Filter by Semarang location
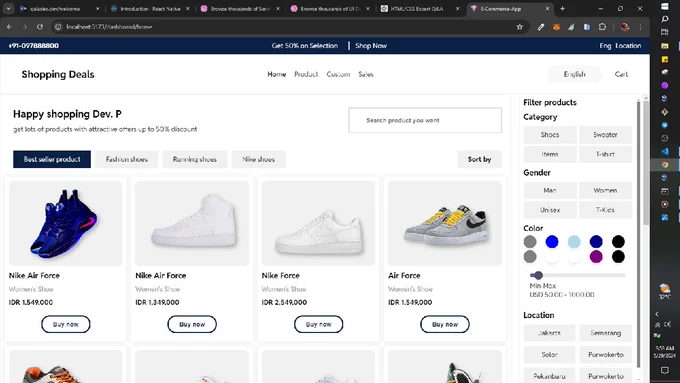 605,333
